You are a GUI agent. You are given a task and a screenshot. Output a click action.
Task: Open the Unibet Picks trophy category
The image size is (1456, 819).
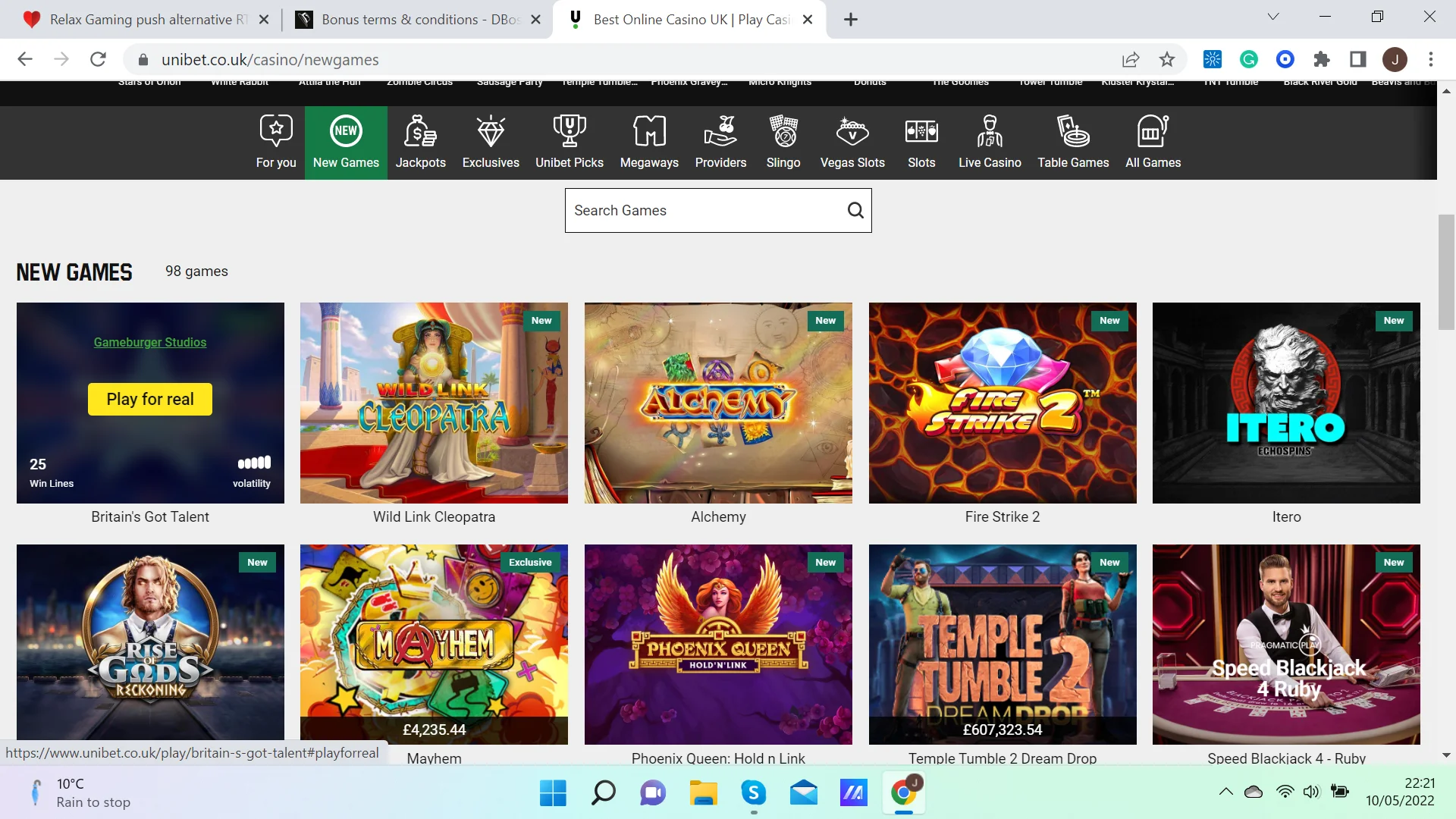(570, 143)
